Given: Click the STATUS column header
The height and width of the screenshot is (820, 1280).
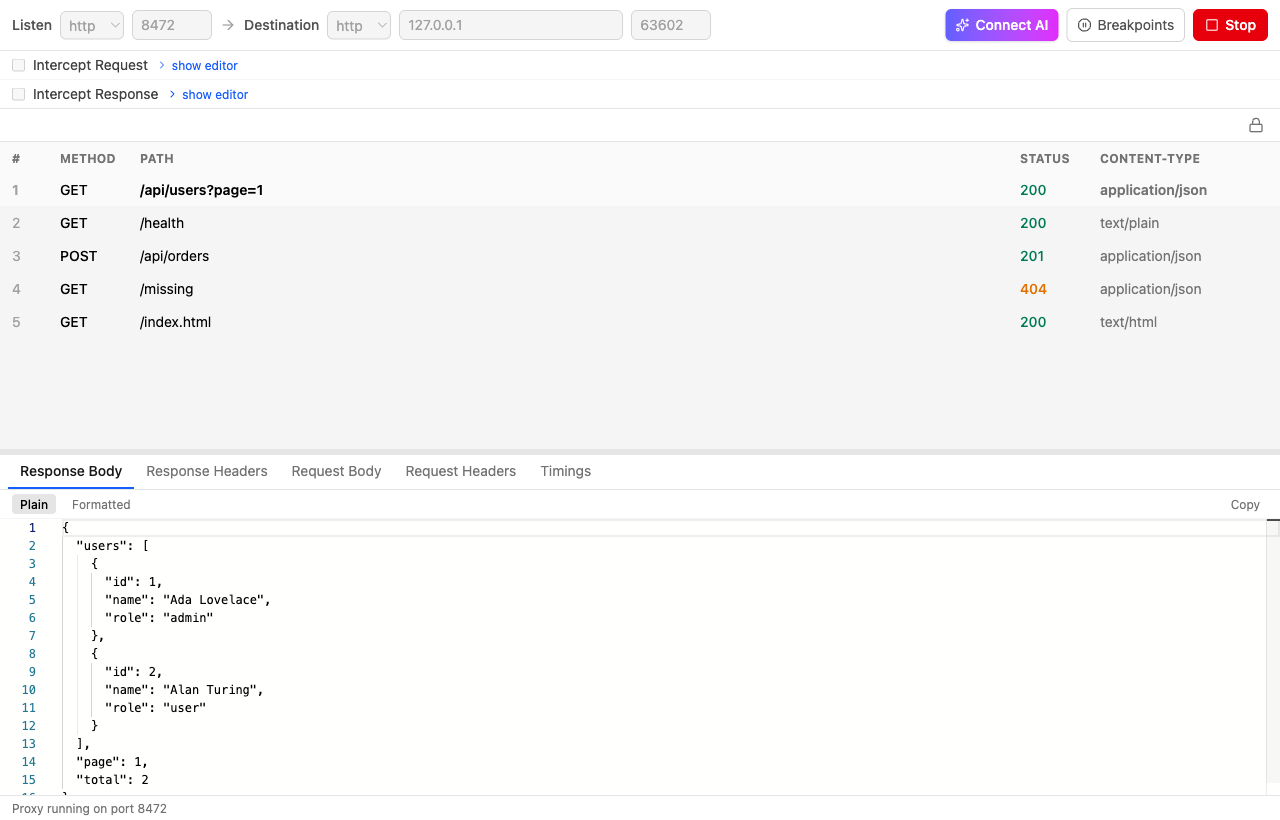Looking at the screenshot, I should tap(1045, 159).
